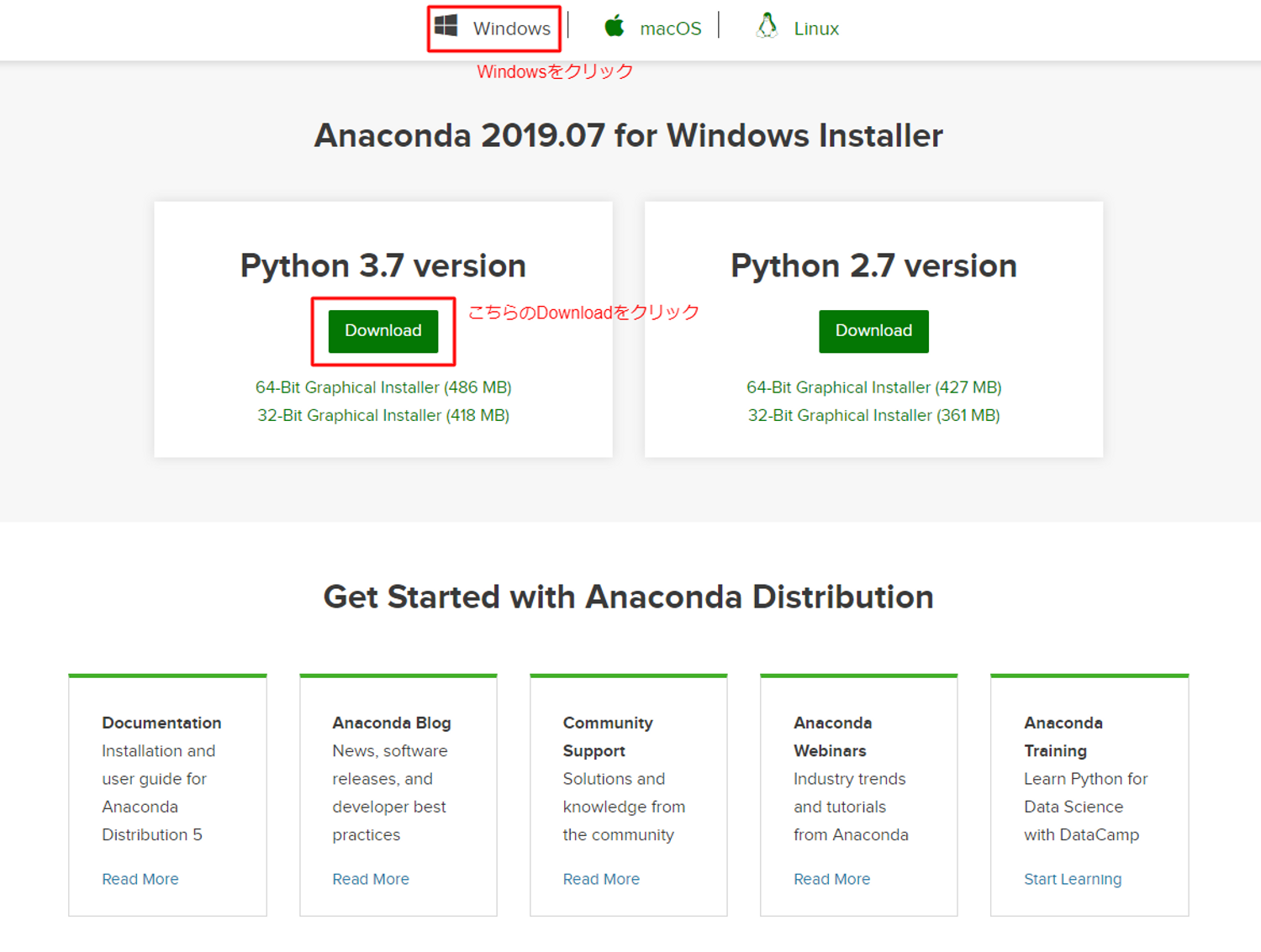Click Read More under Anaconda Webinars
The width and height of the screenshot is (1261, 952).
tap(832, 879)
